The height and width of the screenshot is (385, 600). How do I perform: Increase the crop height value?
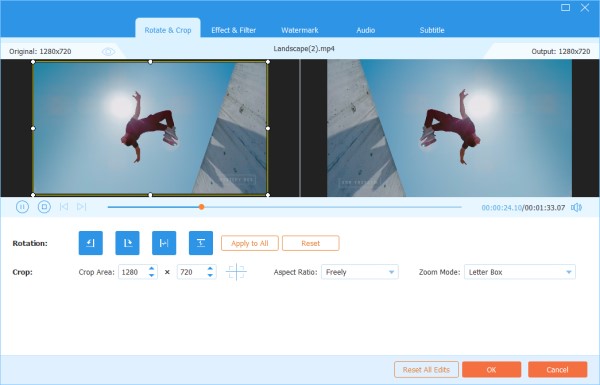tap(210, 269)
